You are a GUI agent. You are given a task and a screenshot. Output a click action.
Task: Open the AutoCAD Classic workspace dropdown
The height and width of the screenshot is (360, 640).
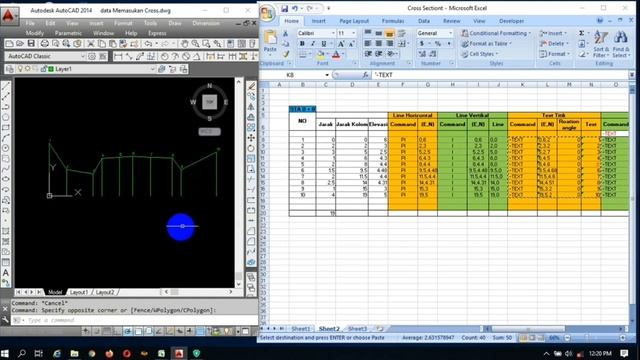(x=83, y=56)
